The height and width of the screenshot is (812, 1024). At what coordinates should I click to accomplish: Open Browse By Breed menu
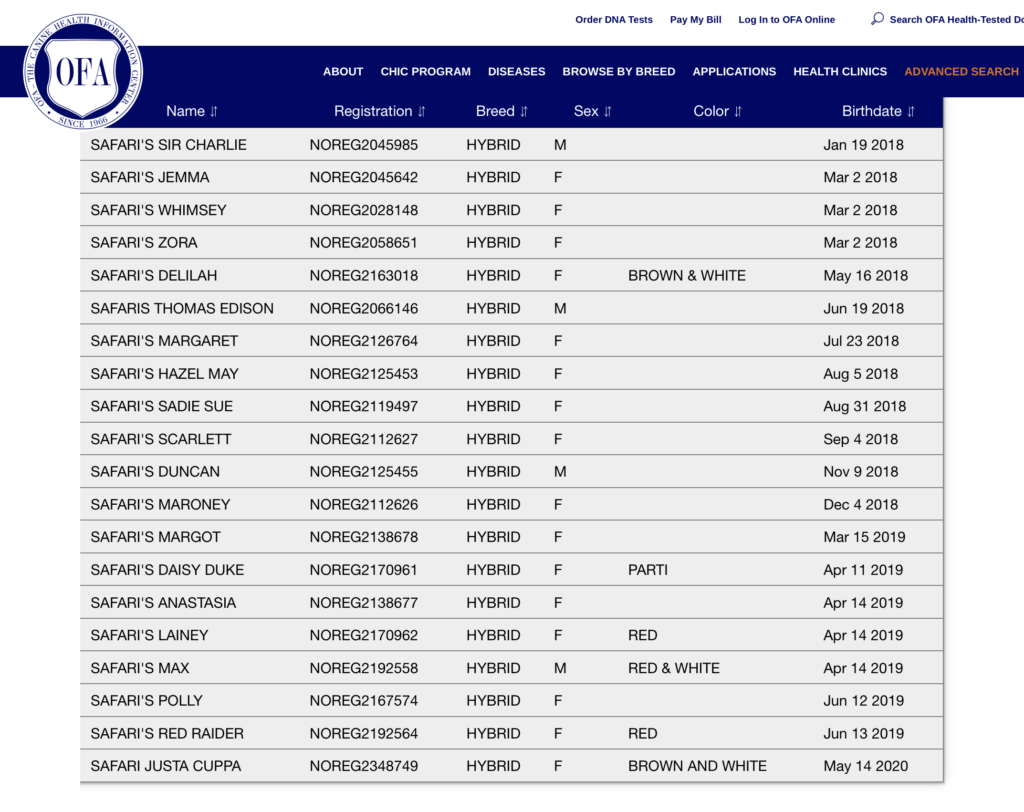point(619,72)
